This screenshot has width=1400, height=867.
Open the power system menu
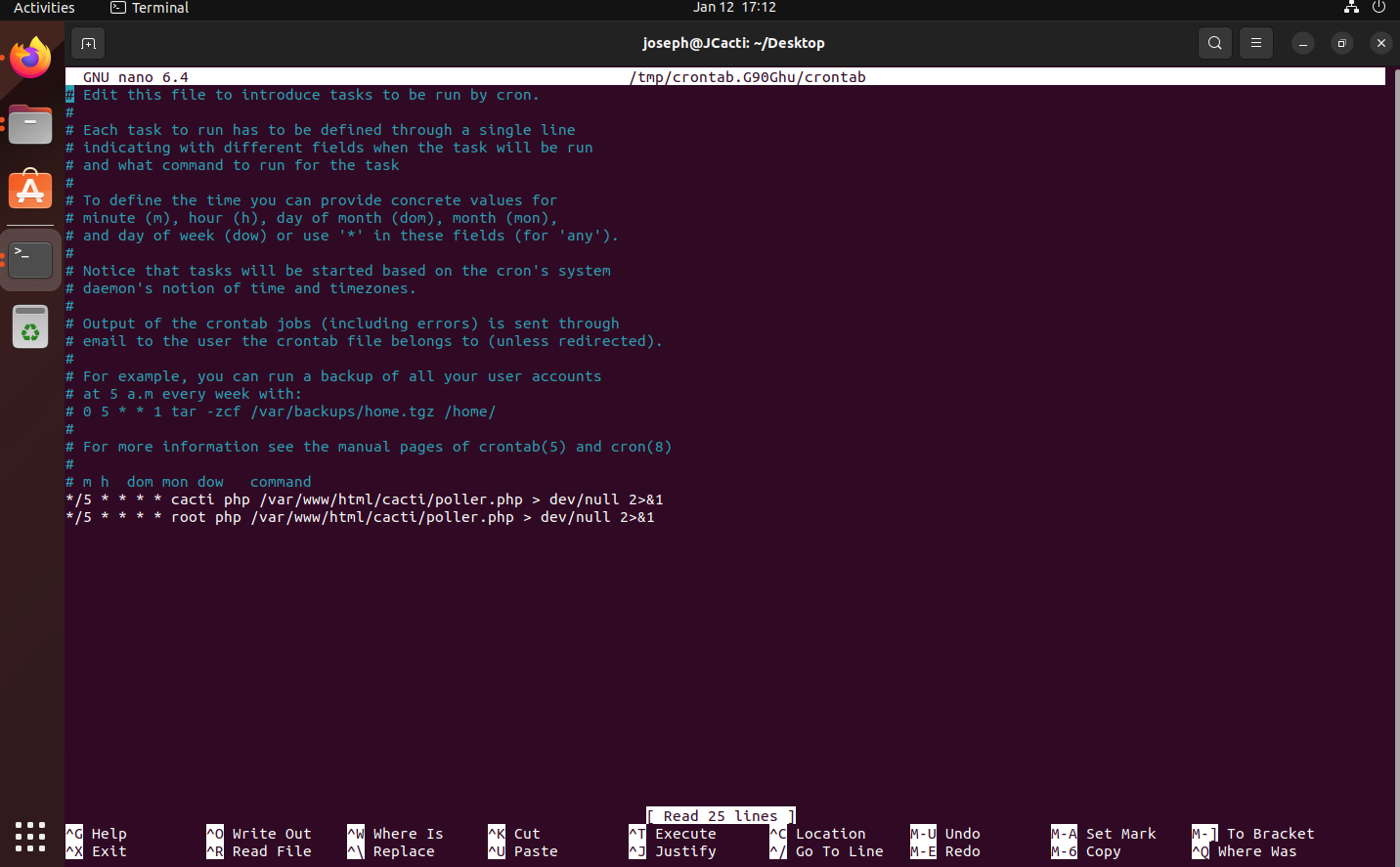[1378, 7]
